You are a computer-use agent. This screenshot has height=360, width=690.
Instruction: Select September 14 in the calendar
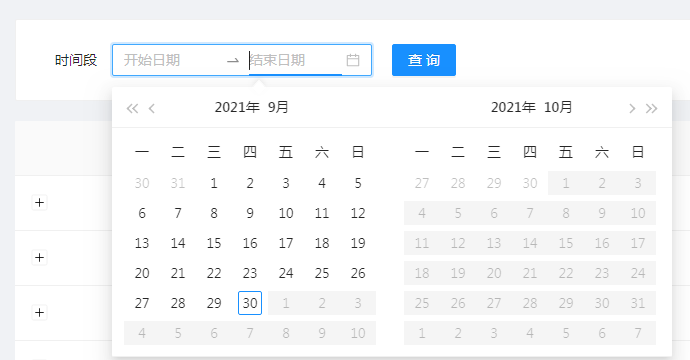coord(178,243)
